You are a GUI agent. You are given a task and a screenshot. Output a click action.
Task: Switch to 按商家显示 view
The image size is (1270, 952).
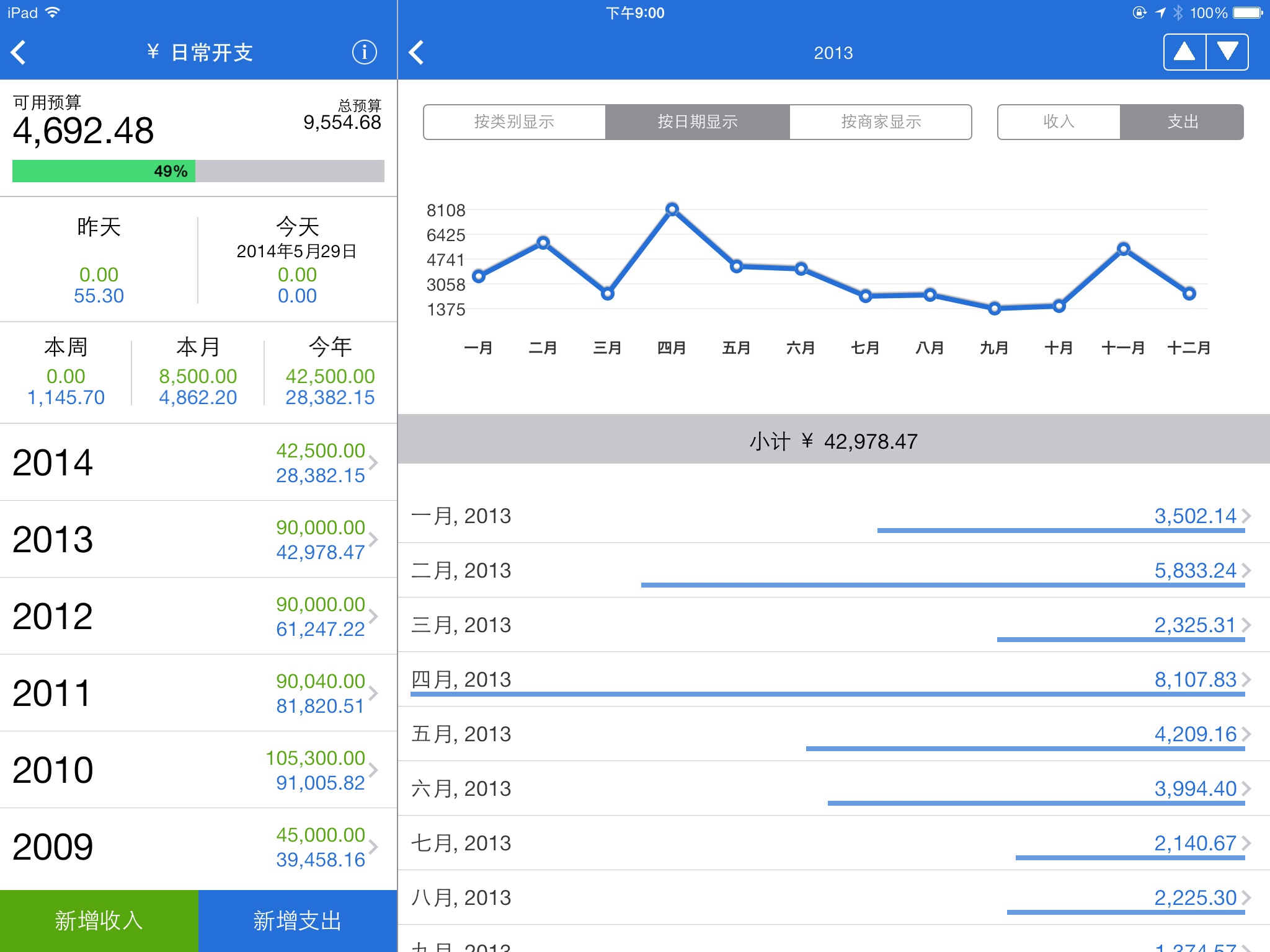point(881,122)
